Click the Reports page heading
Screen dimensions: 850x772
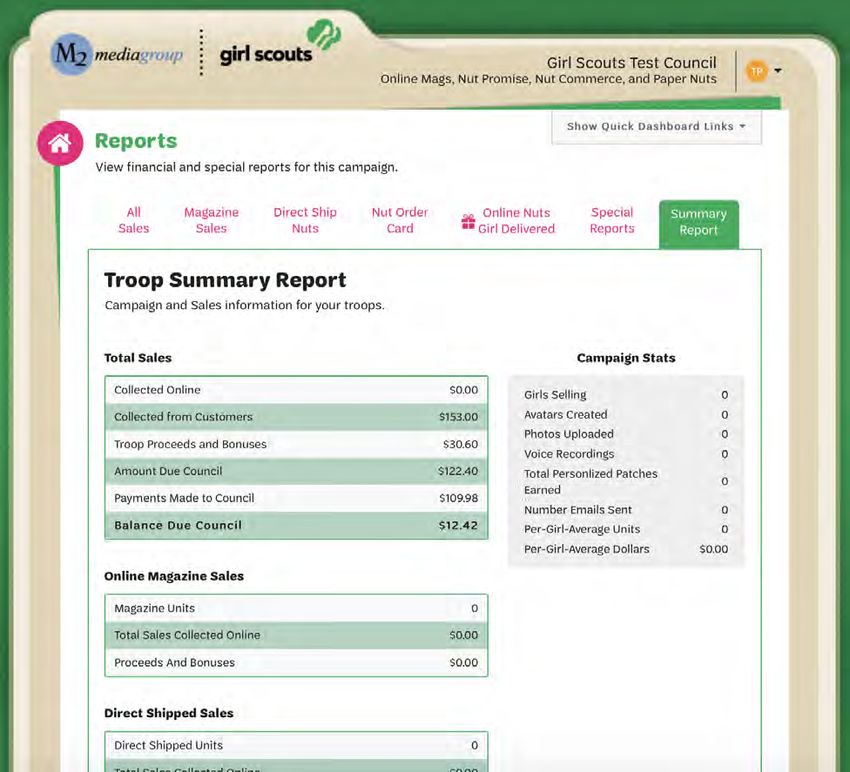click(x=136, y=141)
